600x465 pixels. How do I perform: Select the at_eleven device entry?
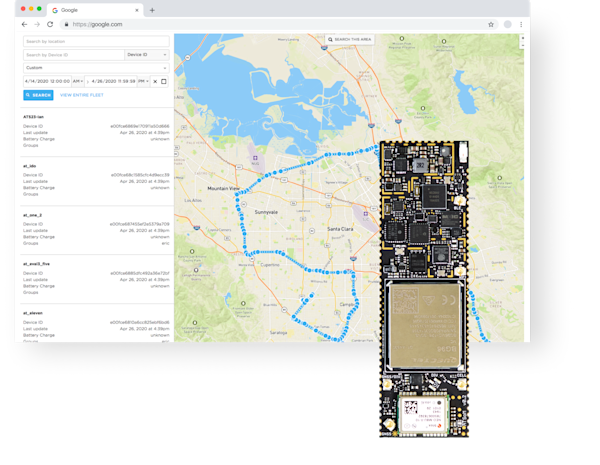point(96,325)
